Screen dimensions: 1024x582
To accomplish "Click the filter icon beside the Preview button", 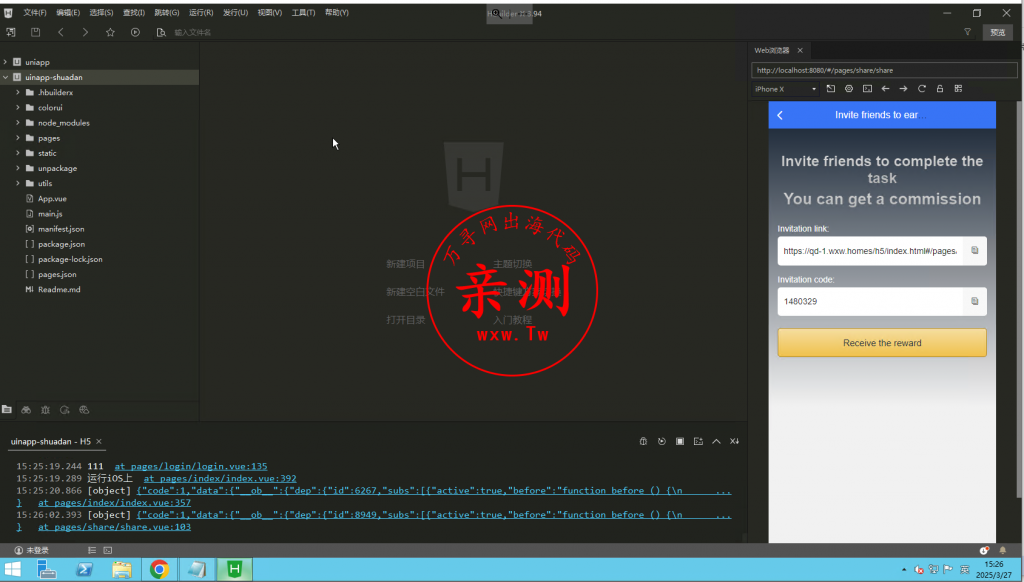I will [967, 32].
